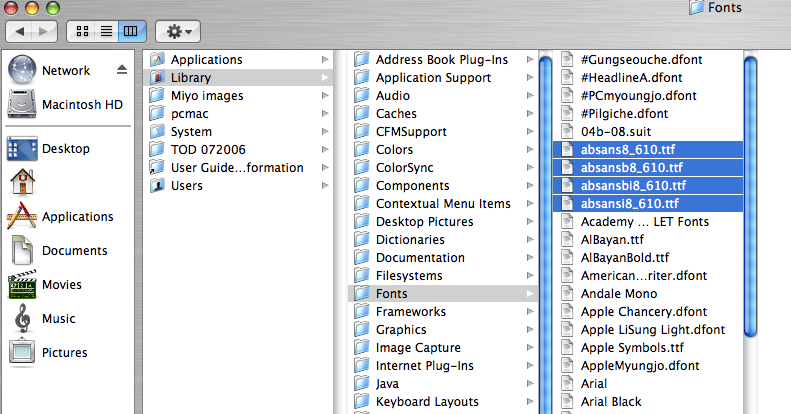Click the window zoom green button

pyautogui.click(x=52, y=8)
